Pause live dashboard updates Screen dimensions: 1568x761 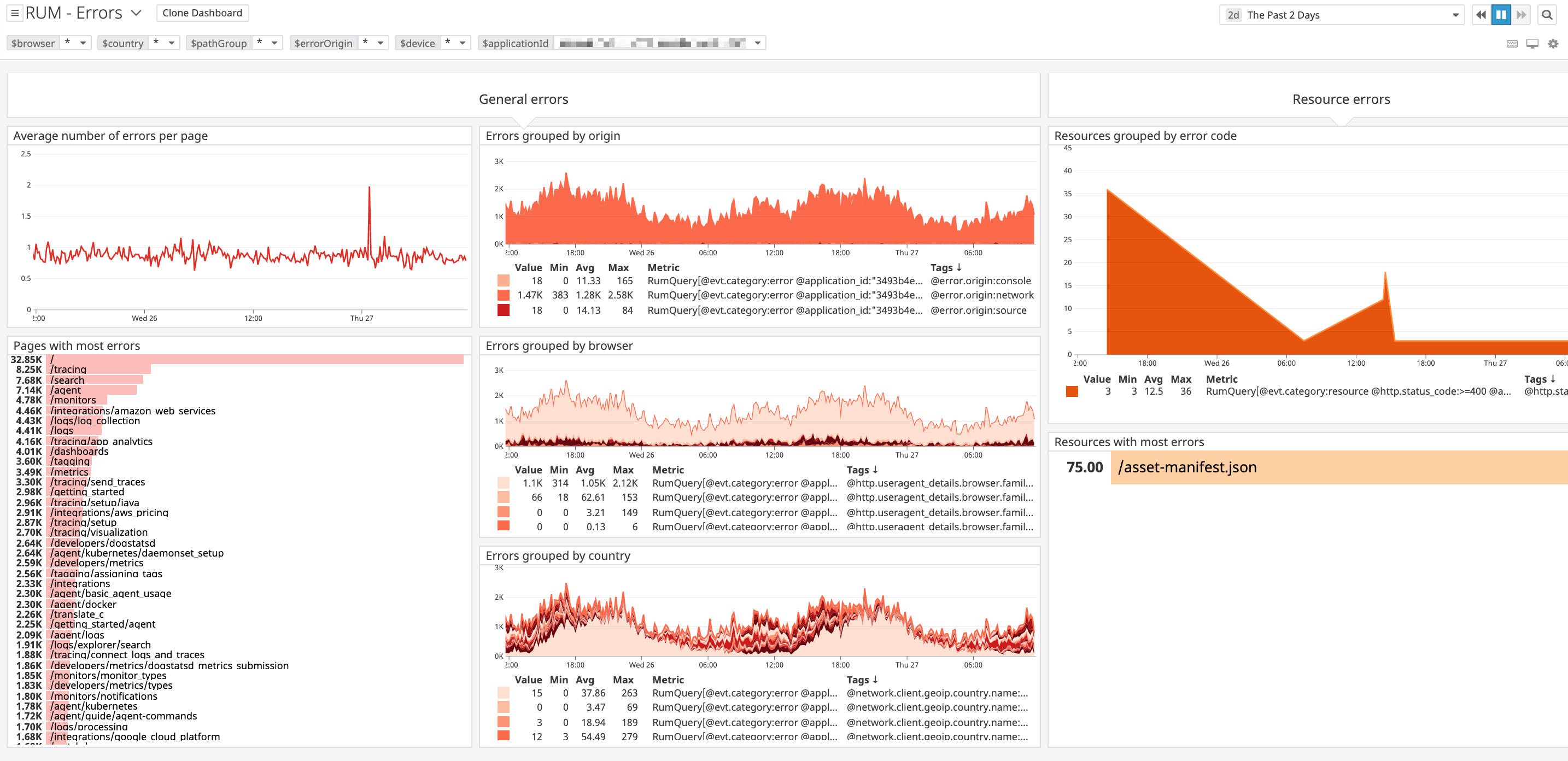(1501, 15)
